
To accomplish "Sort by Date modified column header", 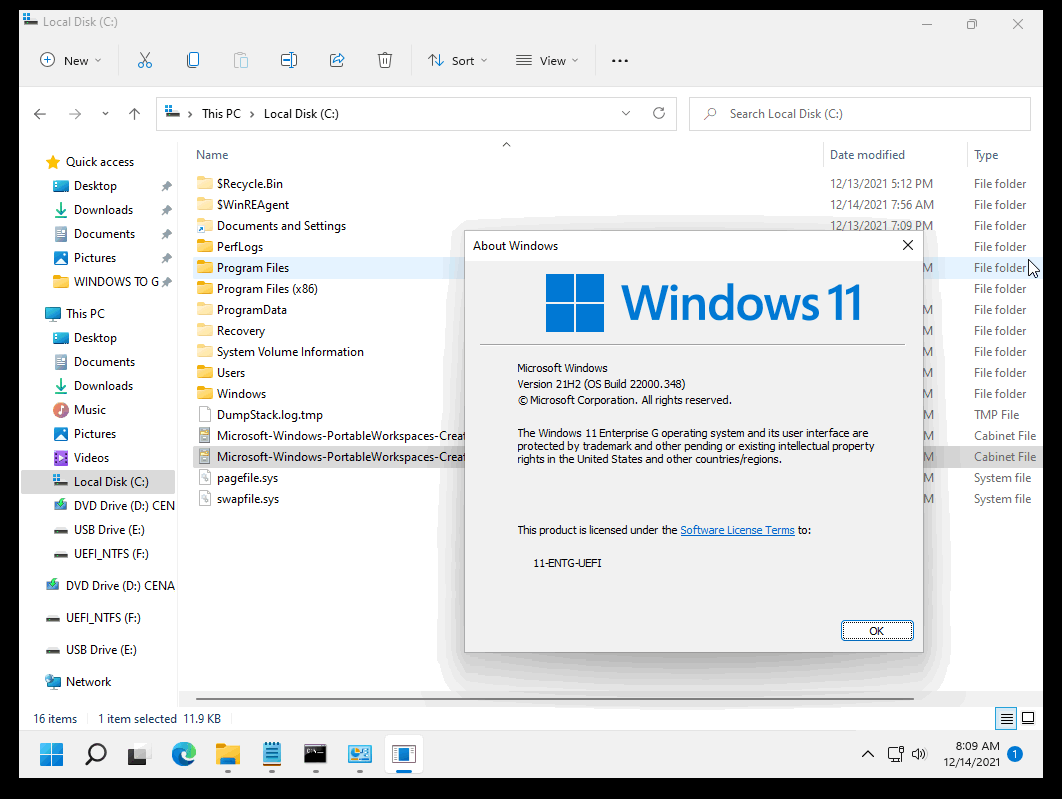I will [867, 154].
